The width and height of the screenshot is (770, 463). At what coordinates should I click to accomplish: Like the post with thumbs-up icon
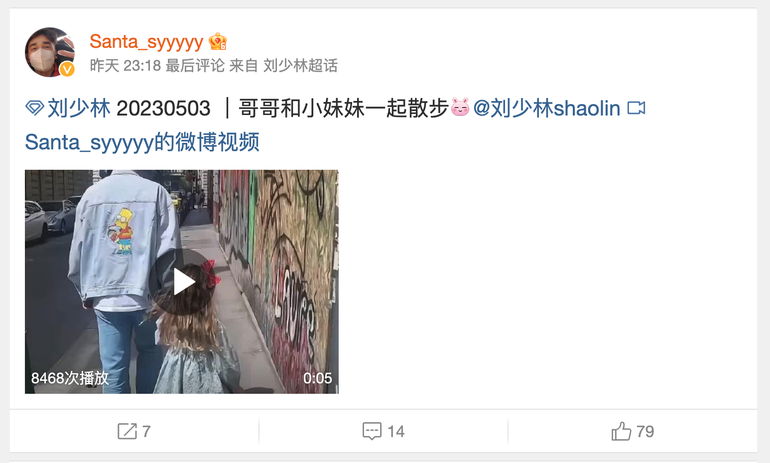621,431
